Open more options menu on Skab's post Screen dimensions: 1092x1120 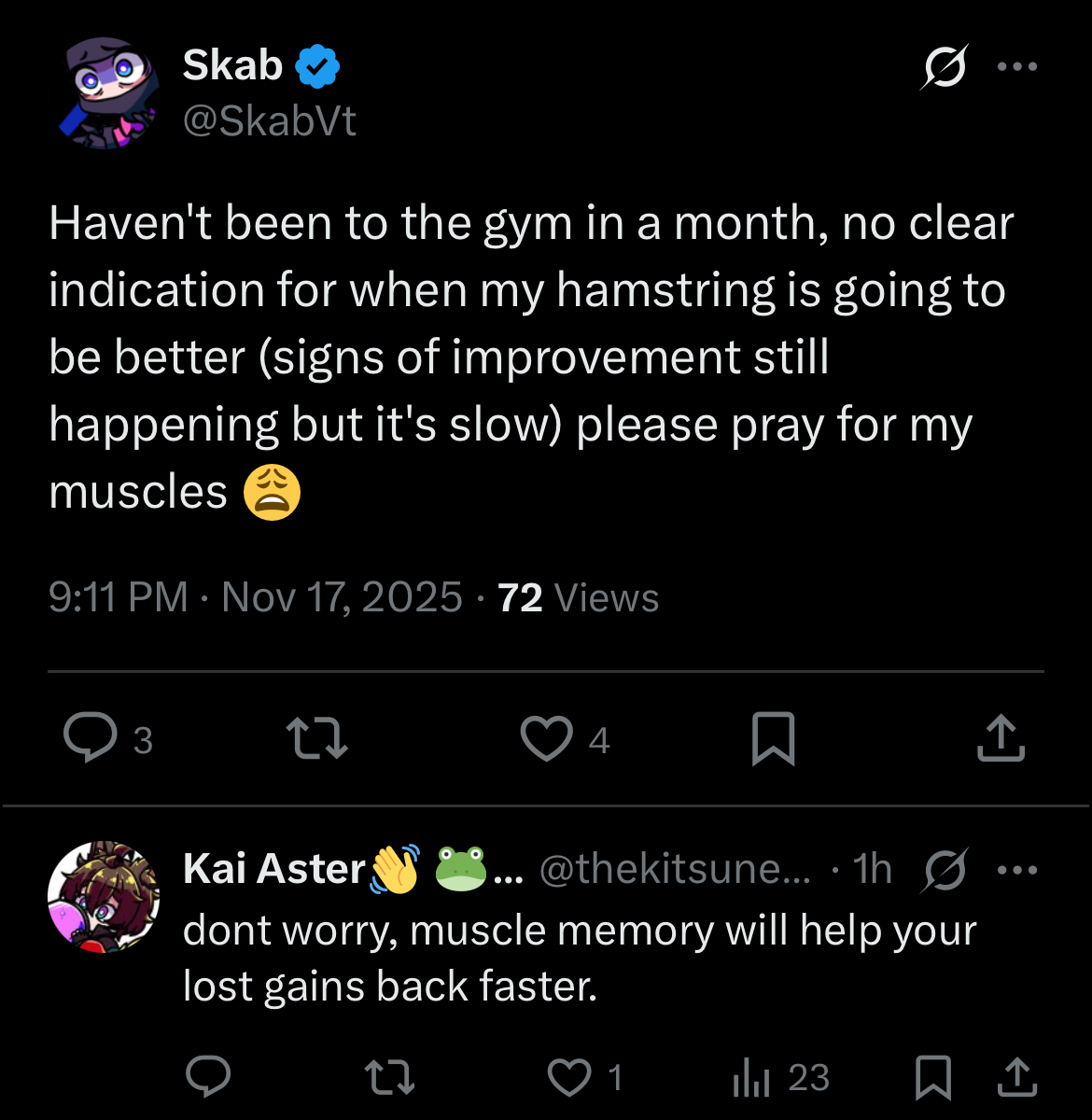click(x=1017, y=67)
